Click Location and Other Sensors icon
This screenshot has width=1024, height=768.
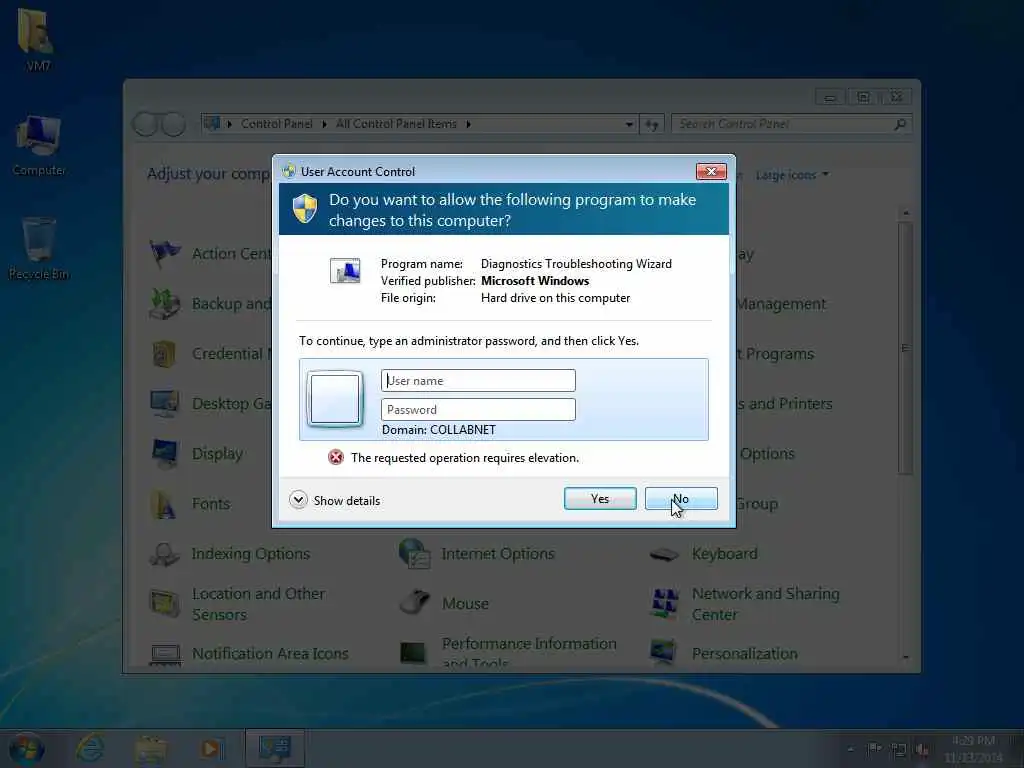(164, 603)
